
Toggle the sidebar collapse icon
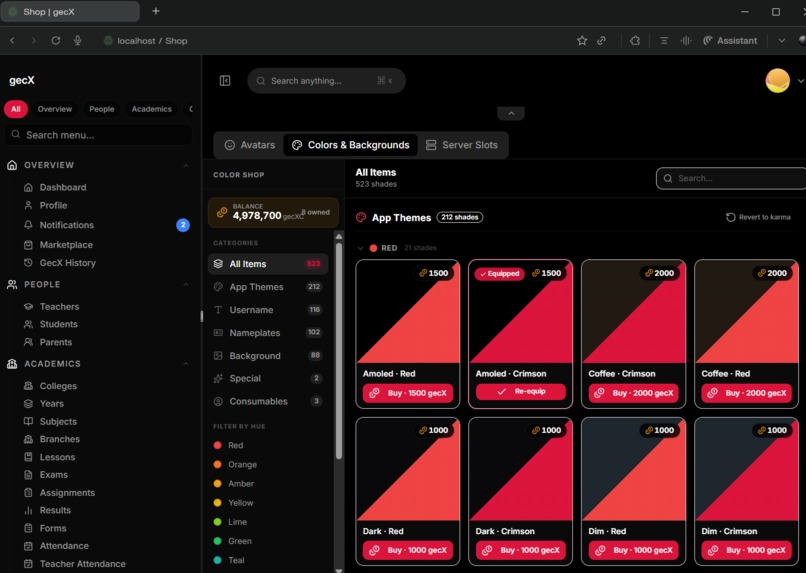(x=225, y=81)
